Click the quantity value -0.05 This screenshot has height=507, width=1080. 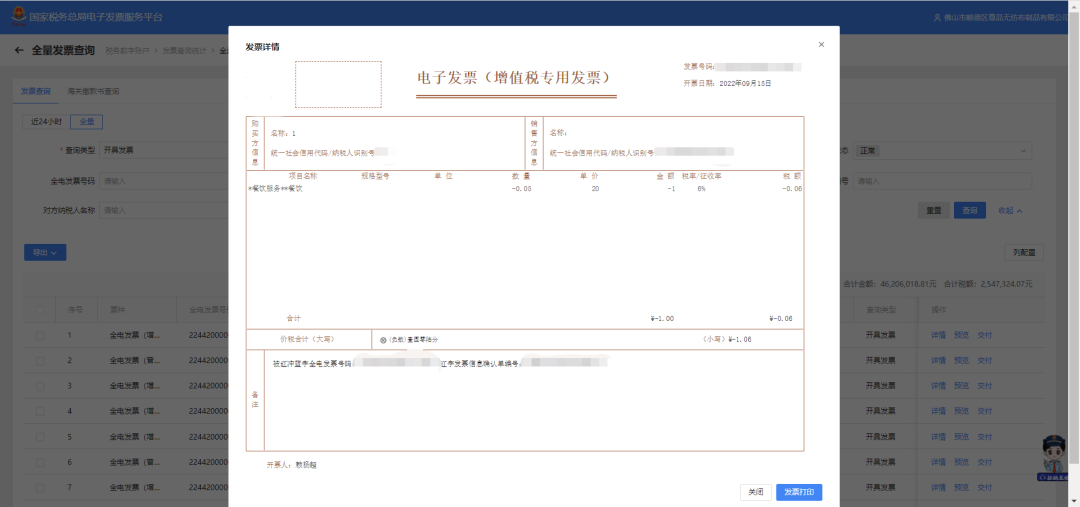[521, 189]
